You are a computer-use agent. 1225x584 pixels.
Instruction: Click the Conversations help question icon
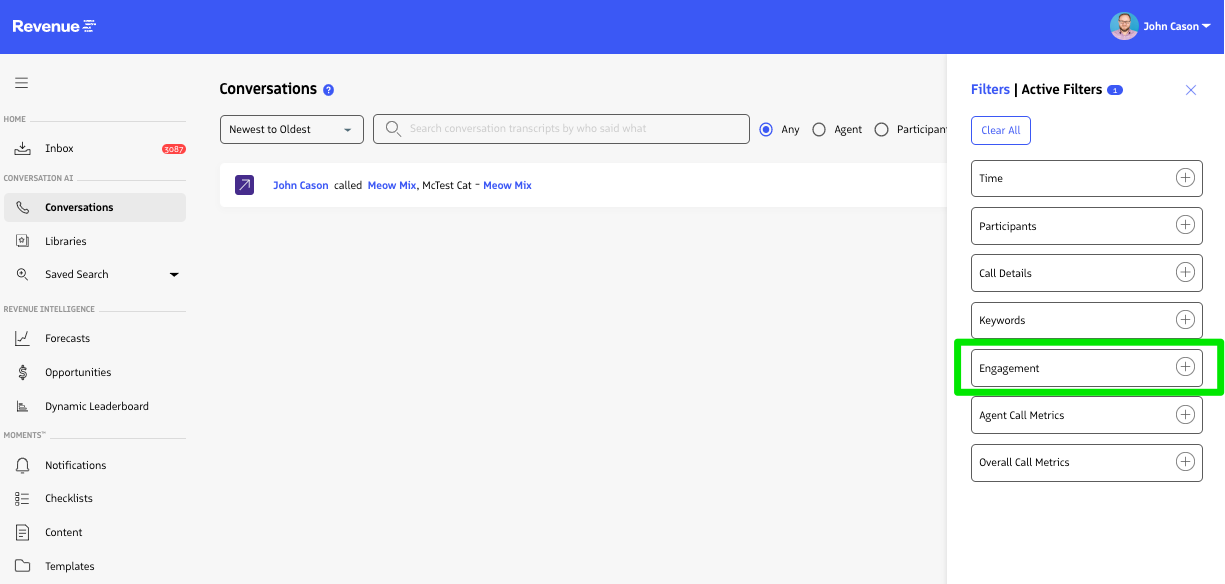pyautogui.click(x=329, y=90)
